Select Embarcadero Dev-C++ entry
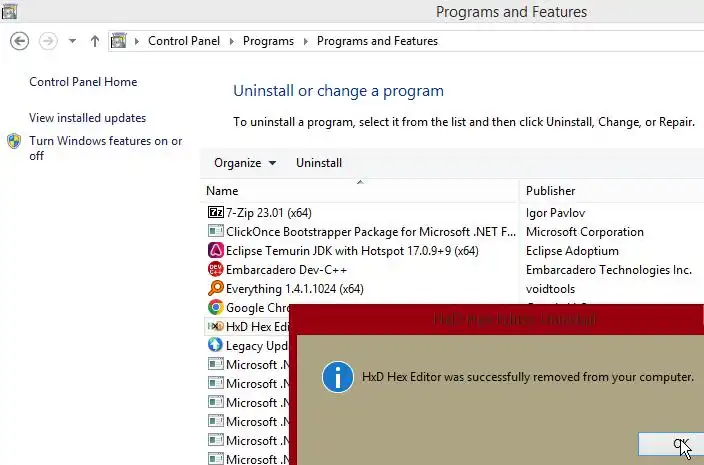Image resolution: width=704 pixels, height=465 pixels. click(x=286, y=270)
